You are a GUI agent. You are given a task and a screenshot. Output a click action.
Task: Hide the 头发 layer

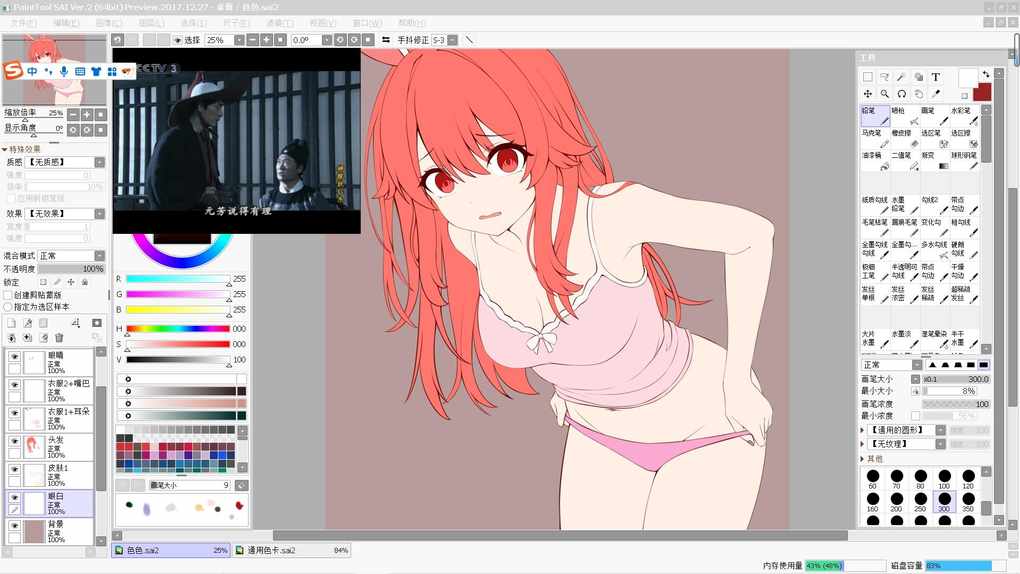14,441
